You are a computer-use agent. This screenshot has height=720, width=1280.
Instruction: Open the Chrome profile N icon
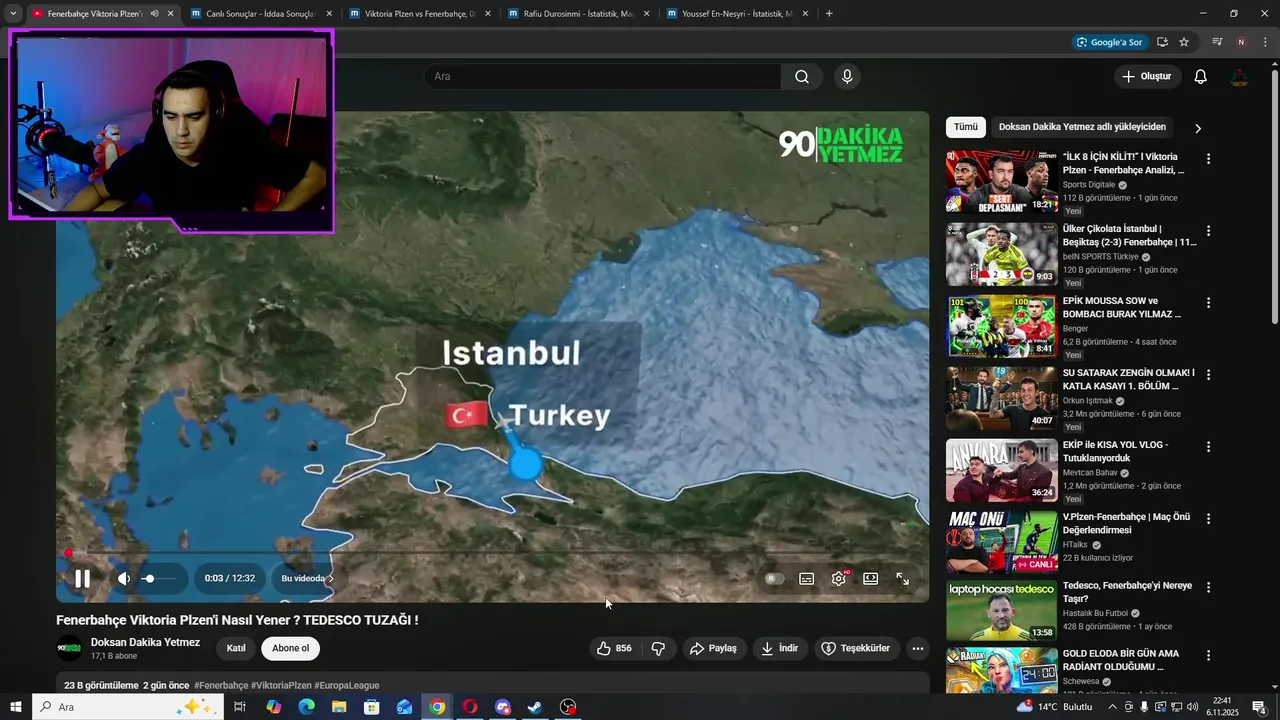1241,42
